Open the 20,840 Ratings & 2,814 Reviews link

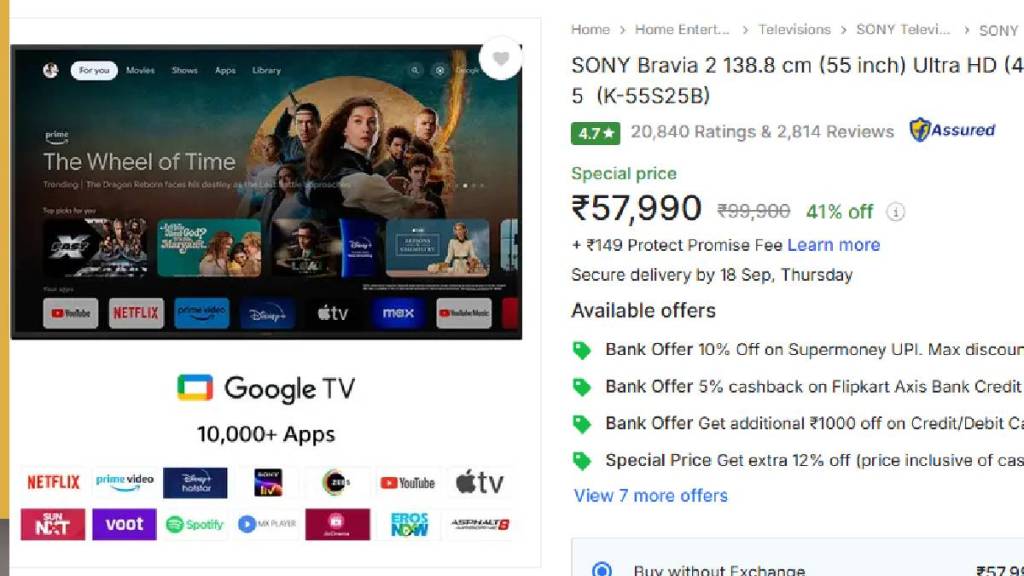[x=762, y=132]
